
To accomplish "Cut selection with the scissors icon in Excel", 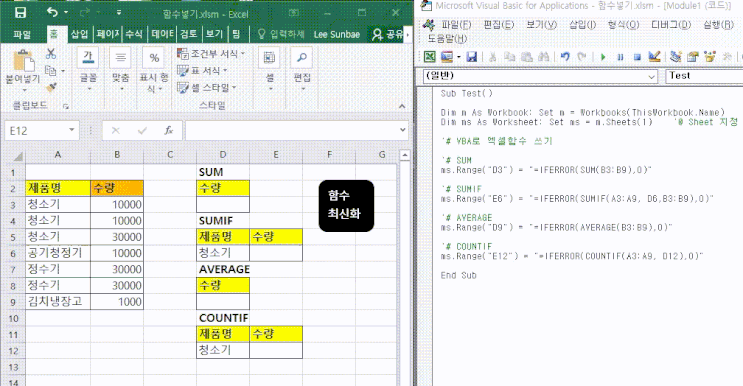I will [x=51, y=54].
